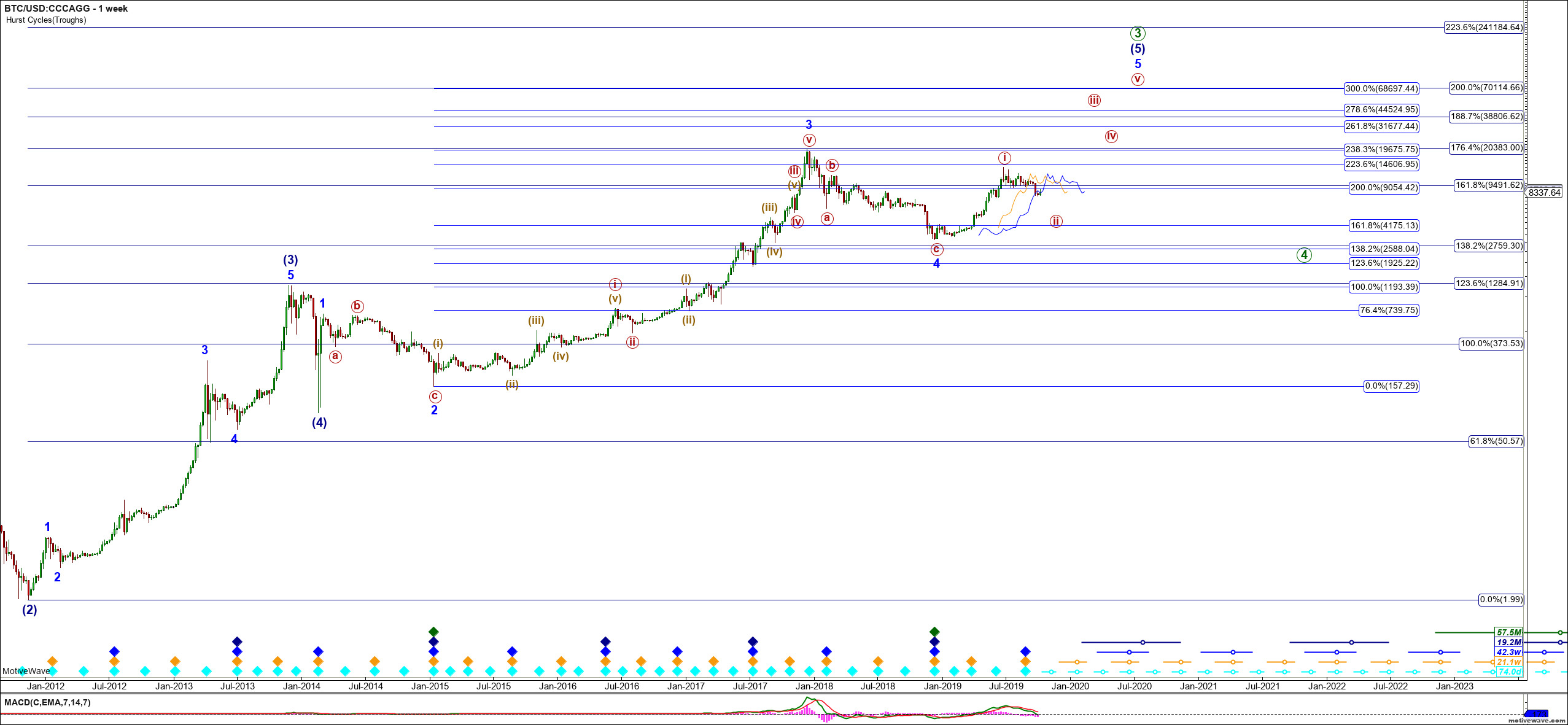
Task: Select the 0.0%(1.99) level label
Action: coord(1501,599)
